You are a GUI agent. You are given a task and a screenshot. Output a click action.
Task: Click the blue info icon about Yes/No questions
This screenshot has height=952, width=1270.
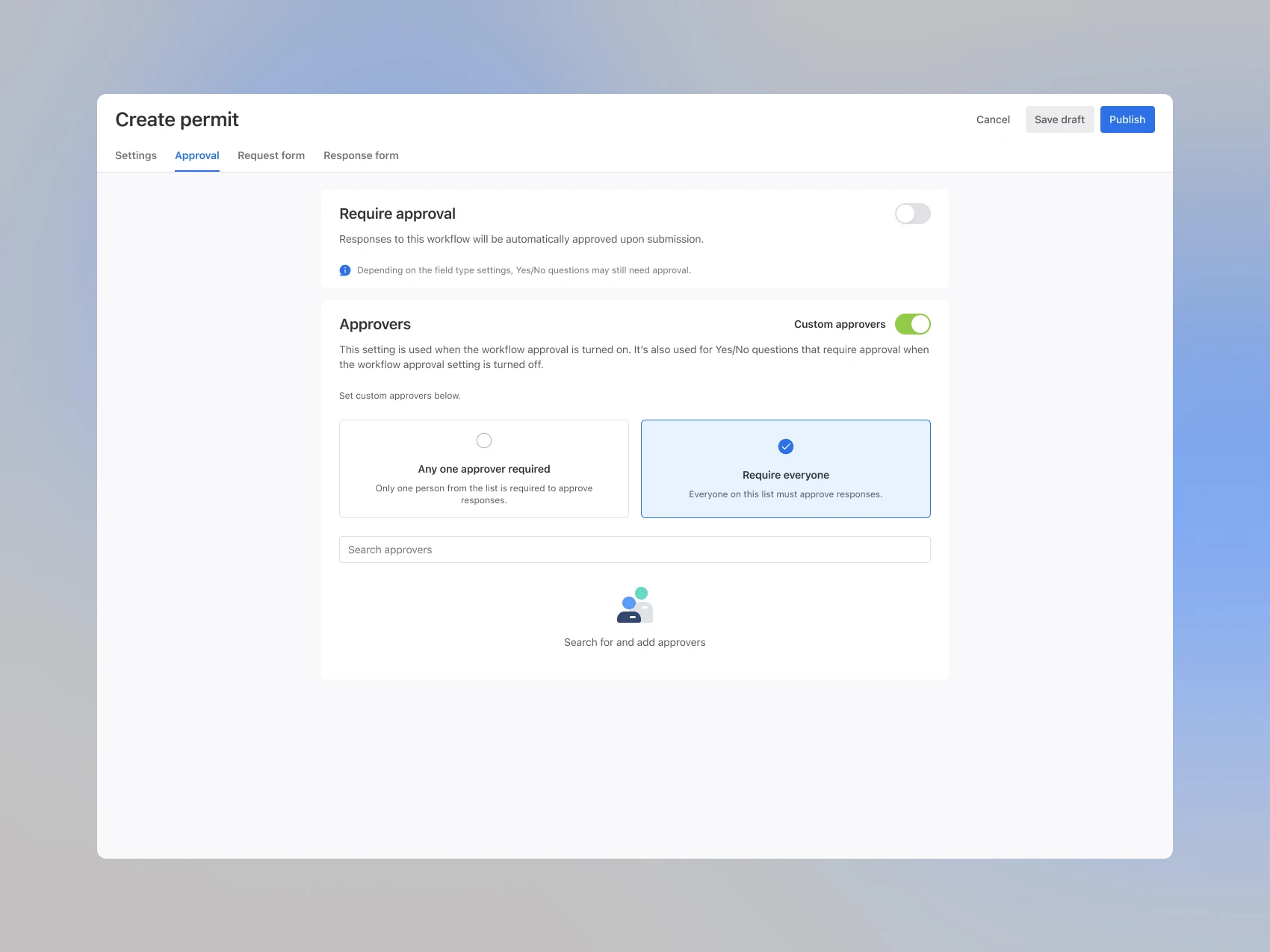[345, 270]
